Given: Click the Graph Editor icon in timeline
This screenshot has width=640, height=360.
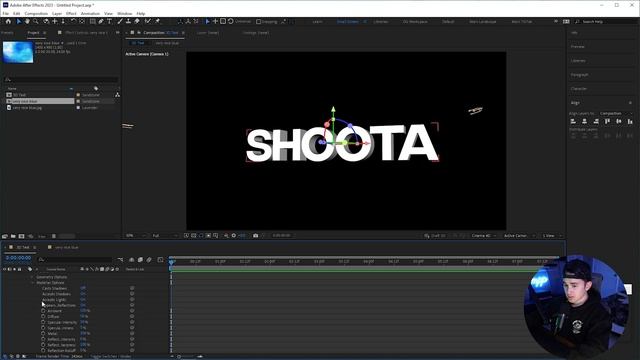Looking at the screenshot, I should point(160,260).
